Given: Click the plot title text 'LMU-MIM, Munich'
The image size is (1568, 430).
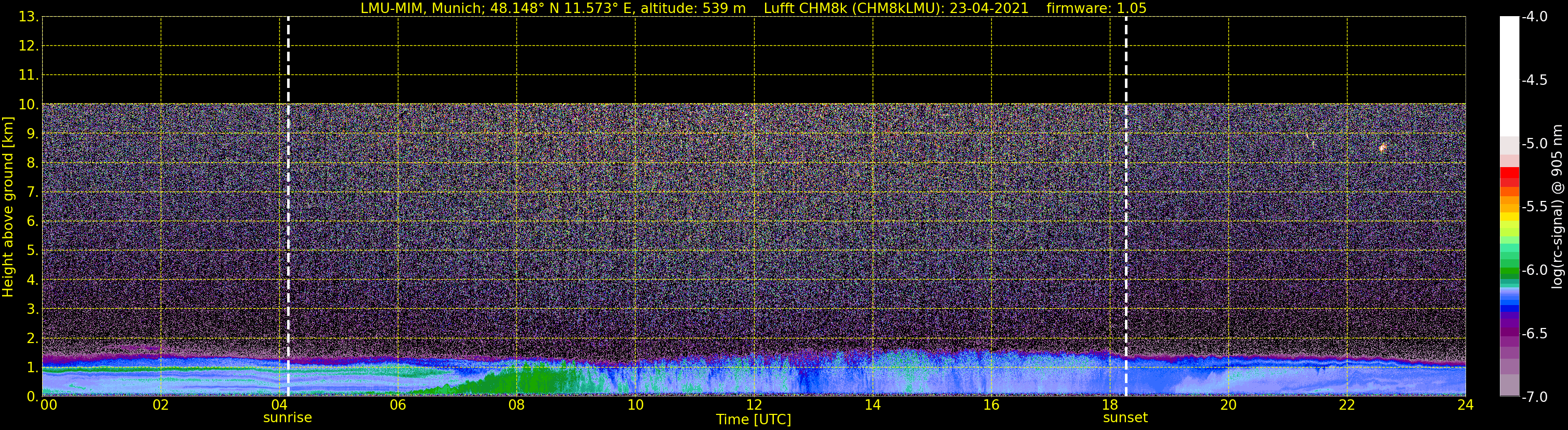Looking at the screenshot, I should click(x=422, y=8).
